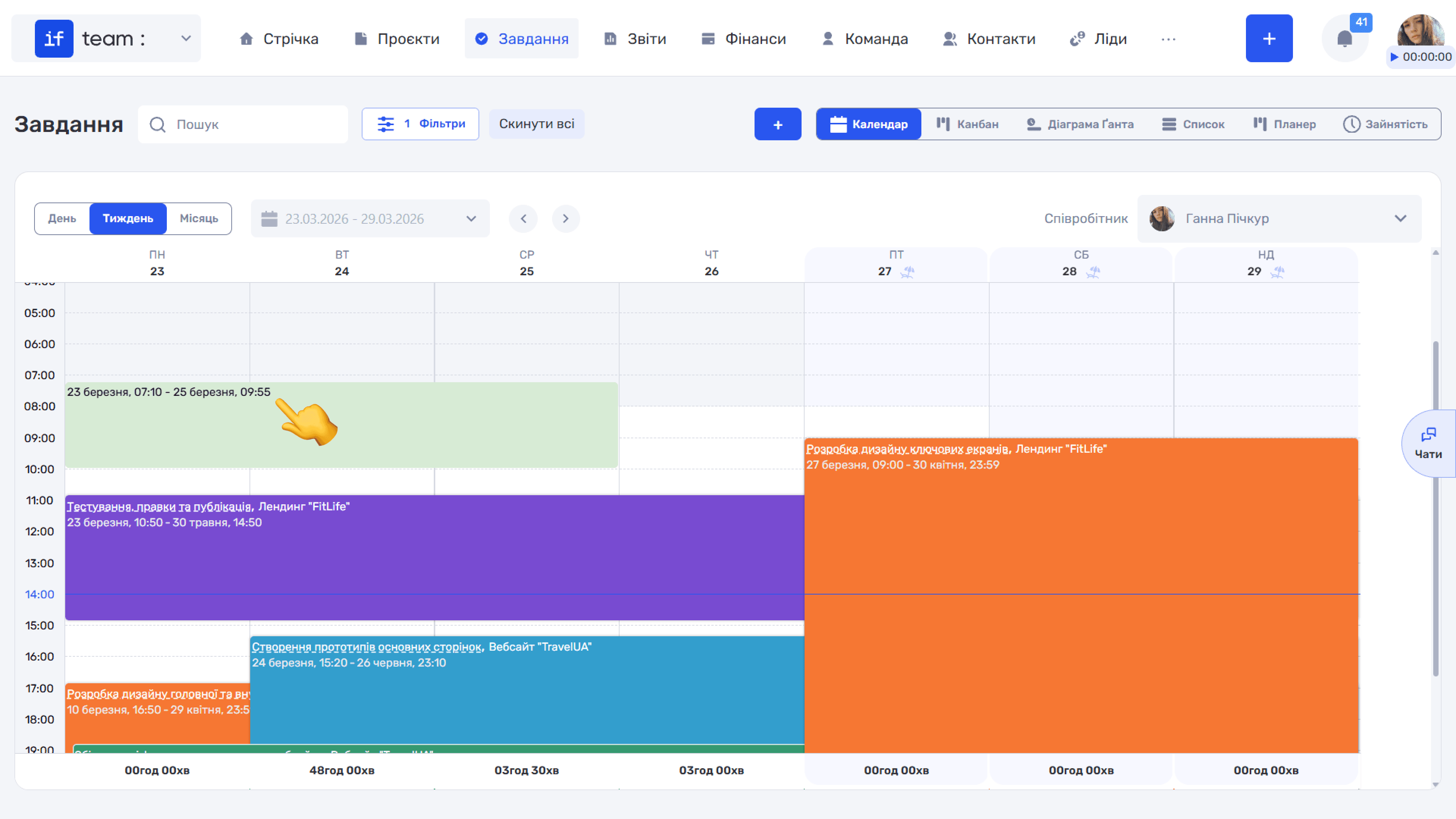Go to the next week arrow
Image resolution: width=1456 pixels, height=819 pixels.
pyautogui.click(x=566, y=219)
